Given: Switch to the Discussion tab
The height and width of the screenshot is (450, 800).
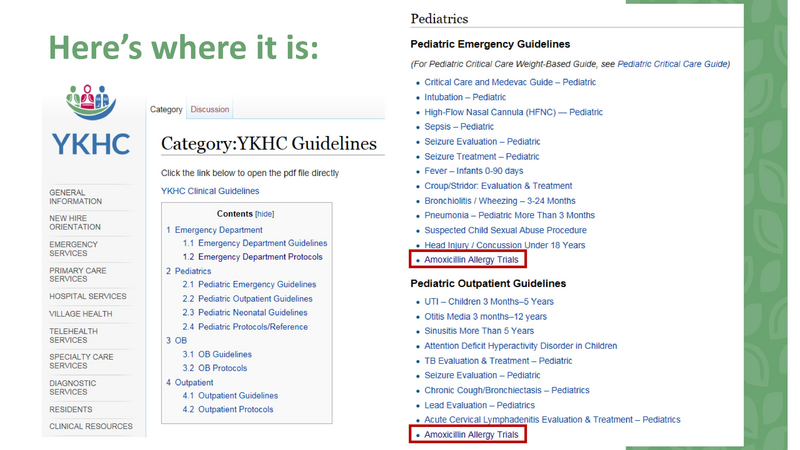Looking at the screenshot, I should tap(210, 110).
